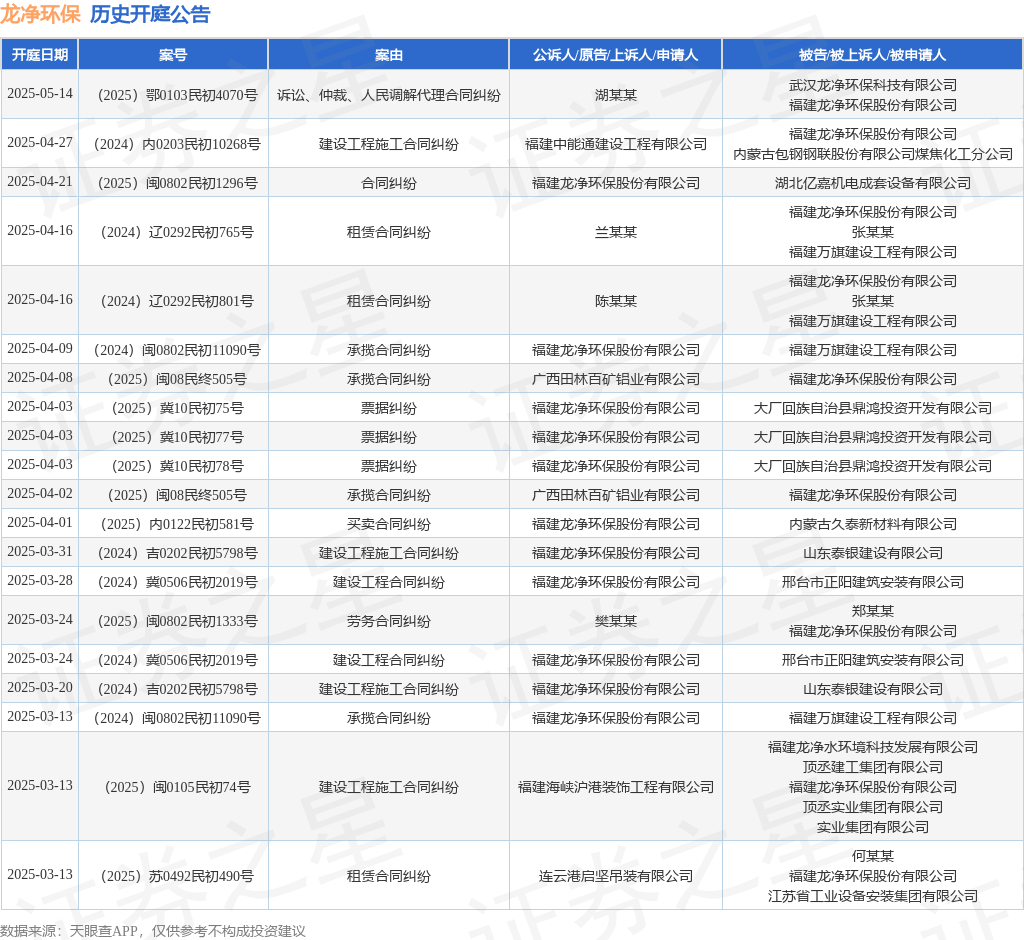
Task: Click case number (2025)闽0802民初1333号
Action: (x=177, y=622)
